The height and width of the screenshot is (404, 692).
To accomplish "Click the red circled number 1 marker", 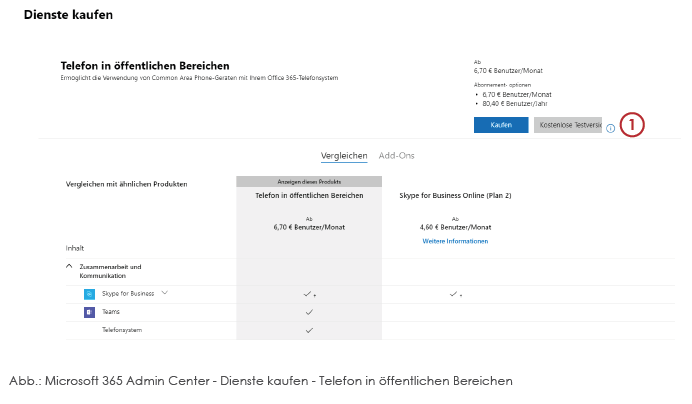I will click(x=632, y=125).
